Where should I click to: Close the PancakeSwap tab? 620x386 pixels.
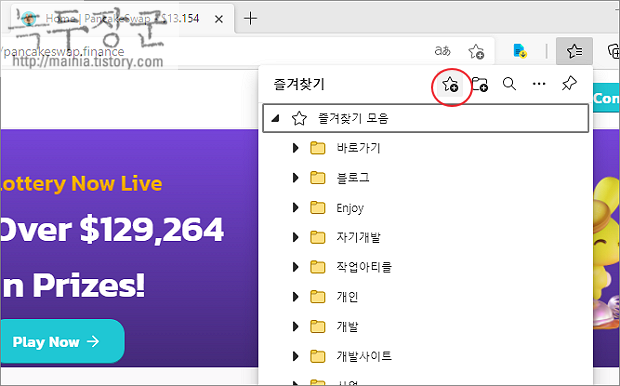click(x=219, y=19)
